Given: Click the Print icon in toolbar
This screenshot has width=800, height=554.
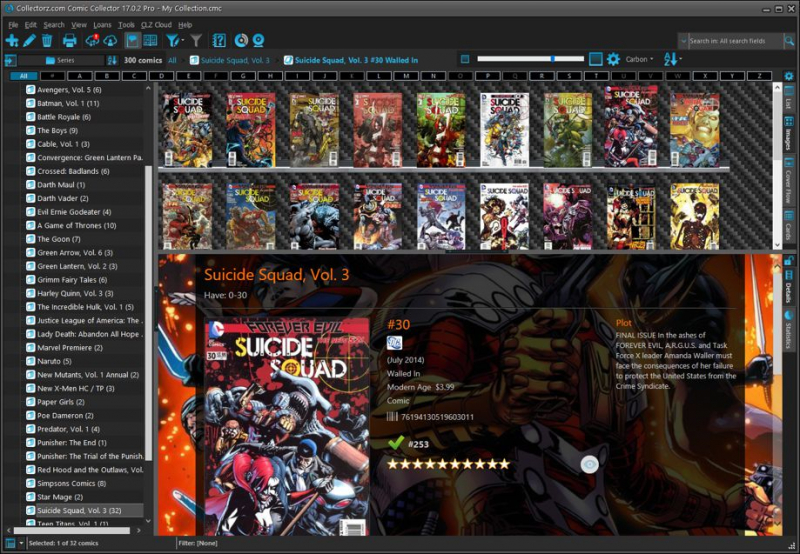Looking at the screenshot, I should [70, 40].
